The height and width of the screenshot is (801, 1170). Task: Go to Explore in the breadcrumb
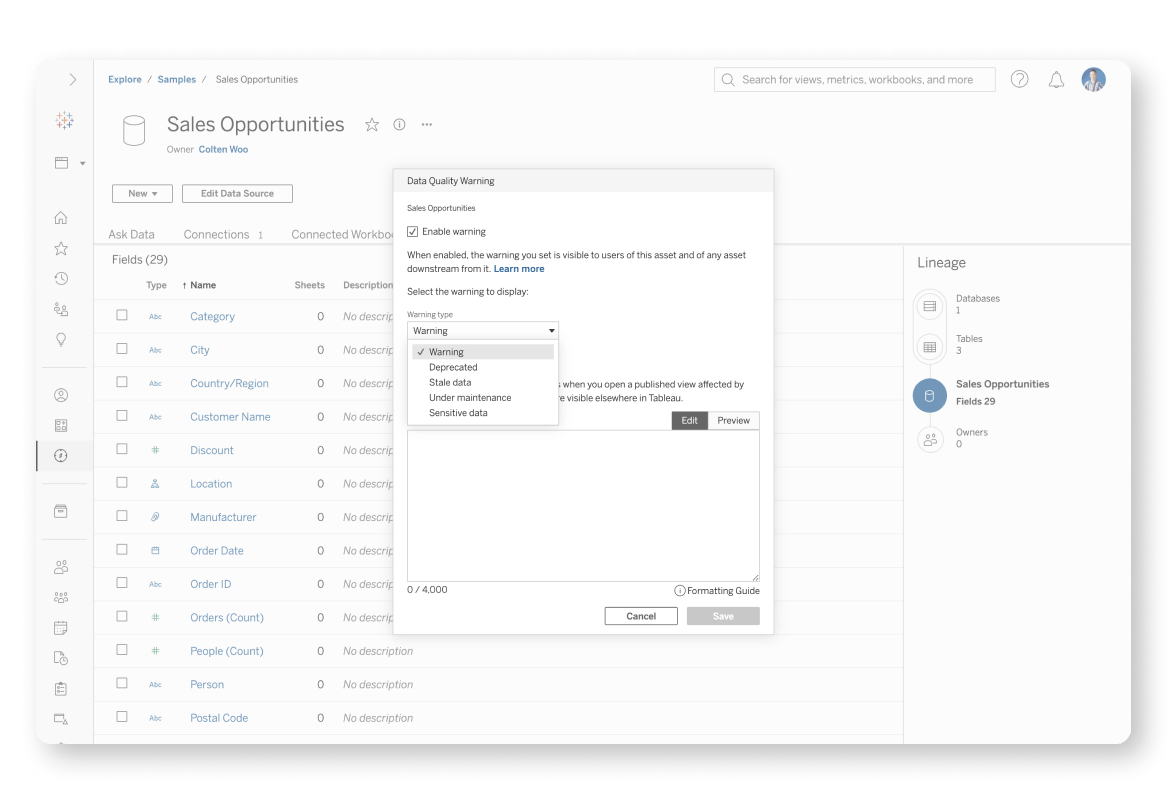125,79
